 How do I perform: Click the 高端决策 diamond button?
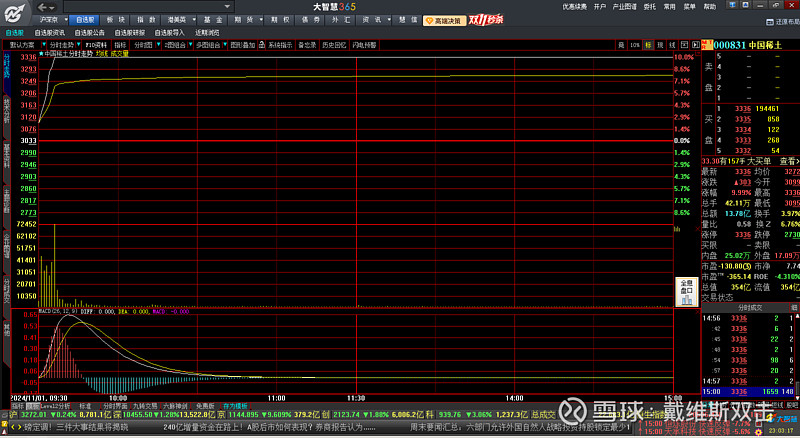click(x=444, y=20)
